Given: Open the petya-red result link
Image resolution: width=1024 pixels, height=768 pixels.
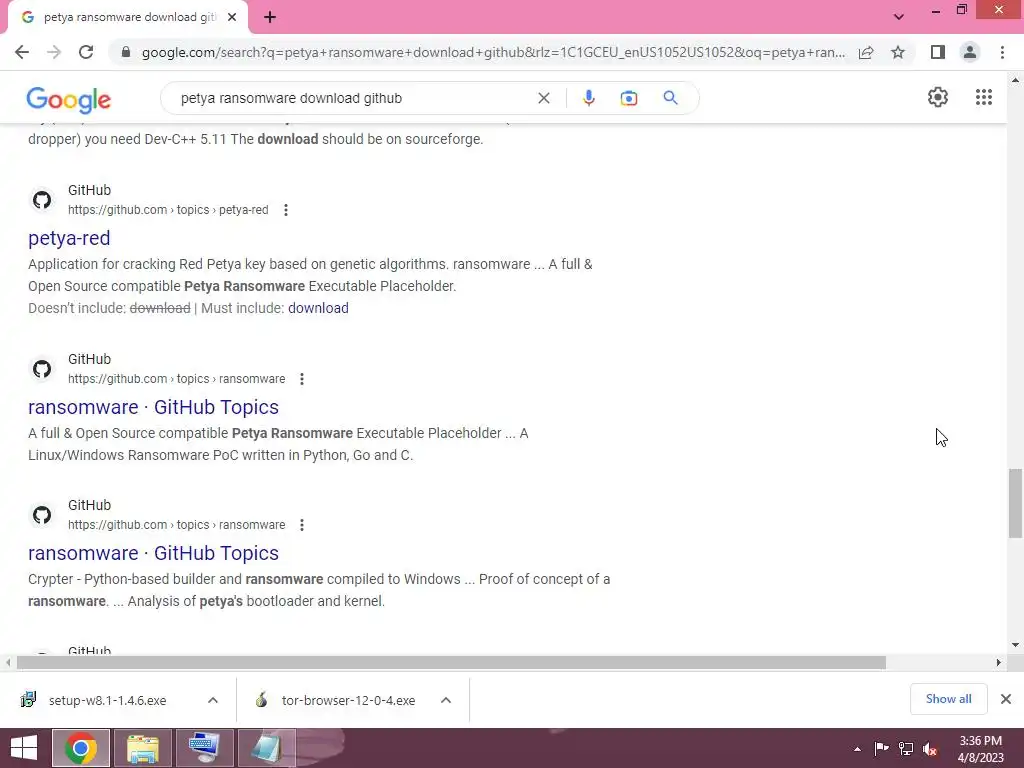Looking at the screenshot, I should tap(69, 238).
